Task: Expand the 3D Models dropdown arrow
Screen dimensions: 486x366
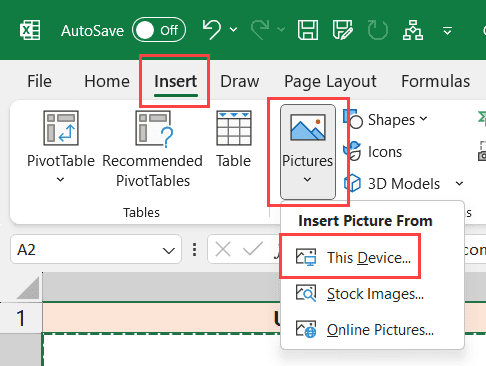Action: [459, 184]
